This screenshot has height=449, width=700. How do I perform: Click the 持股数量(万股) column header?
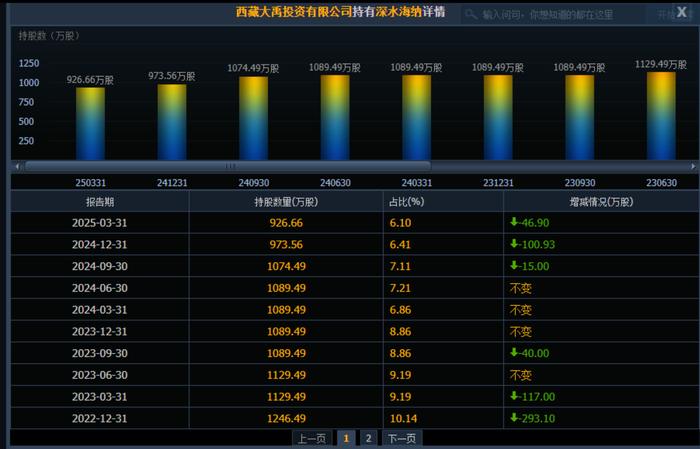click(x=286, y=202)
